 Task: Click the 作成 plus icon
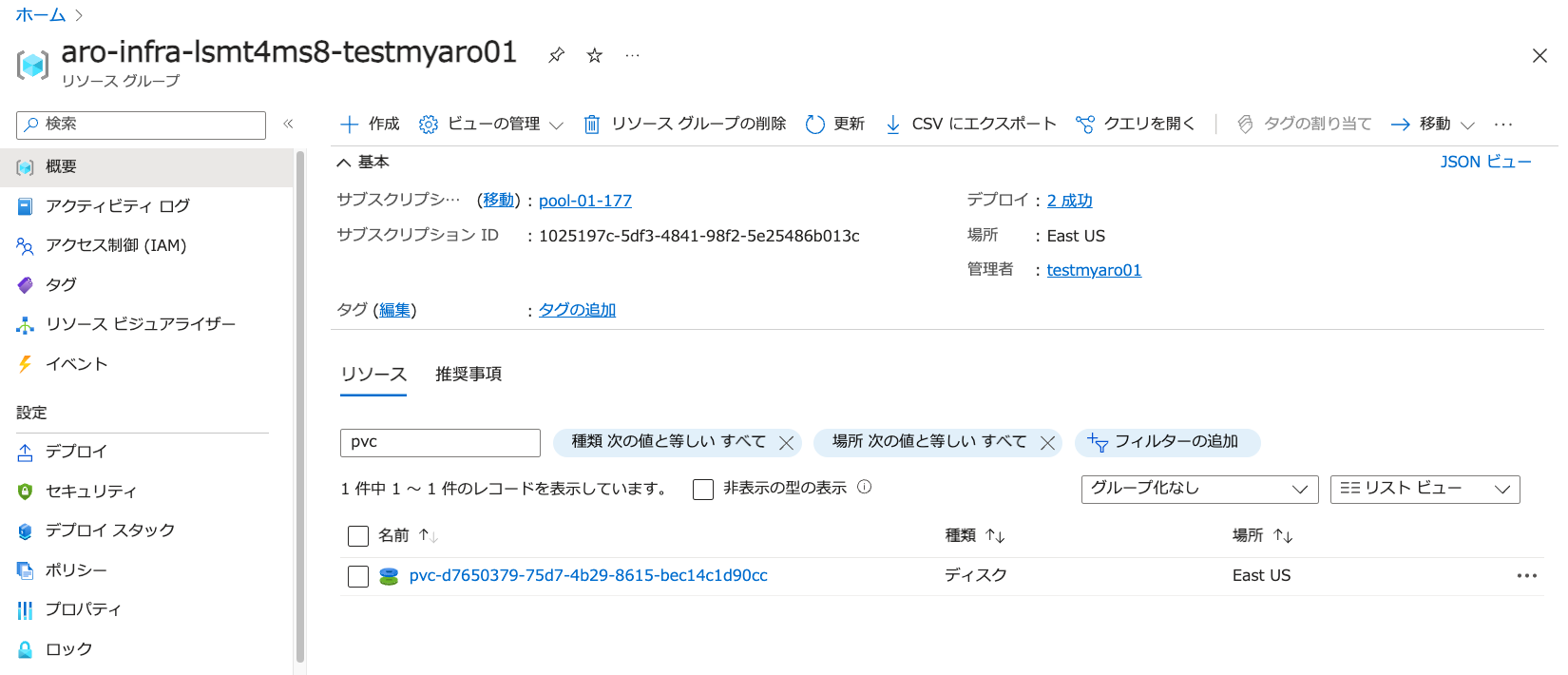click(x=349, y=125)
